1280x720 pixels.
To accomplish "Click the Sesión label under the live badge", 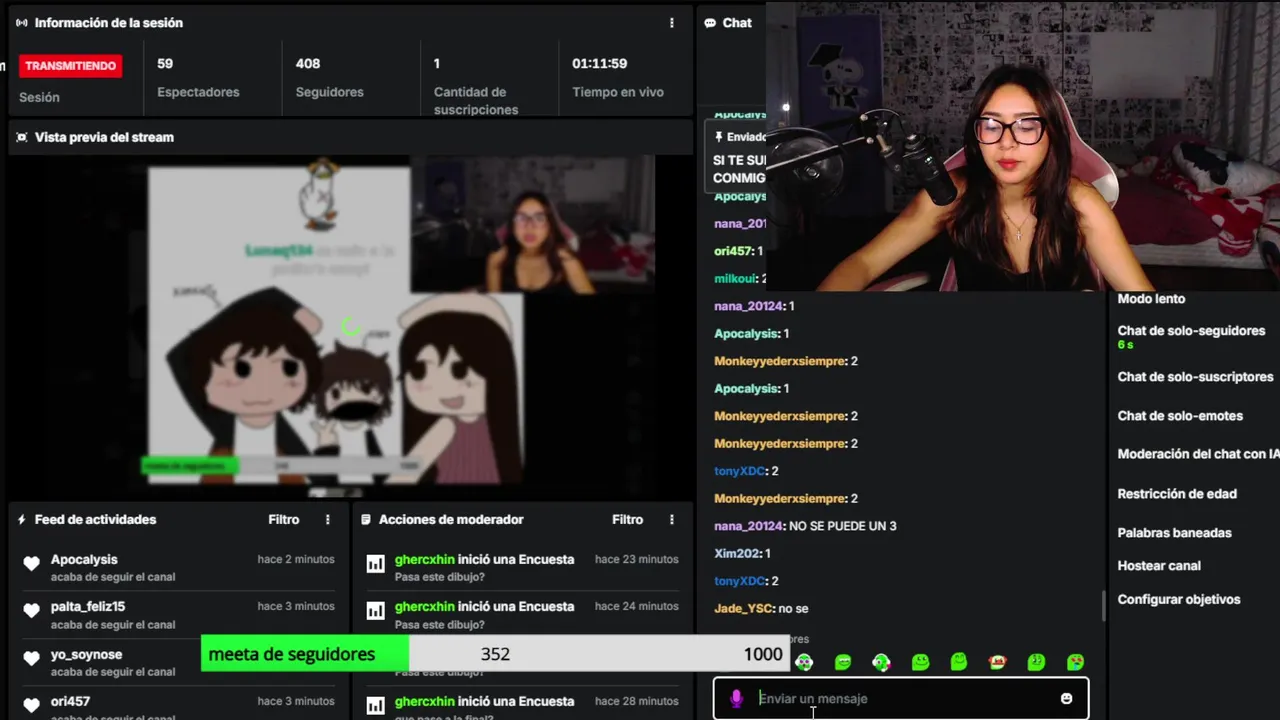I will pos(39,98).
